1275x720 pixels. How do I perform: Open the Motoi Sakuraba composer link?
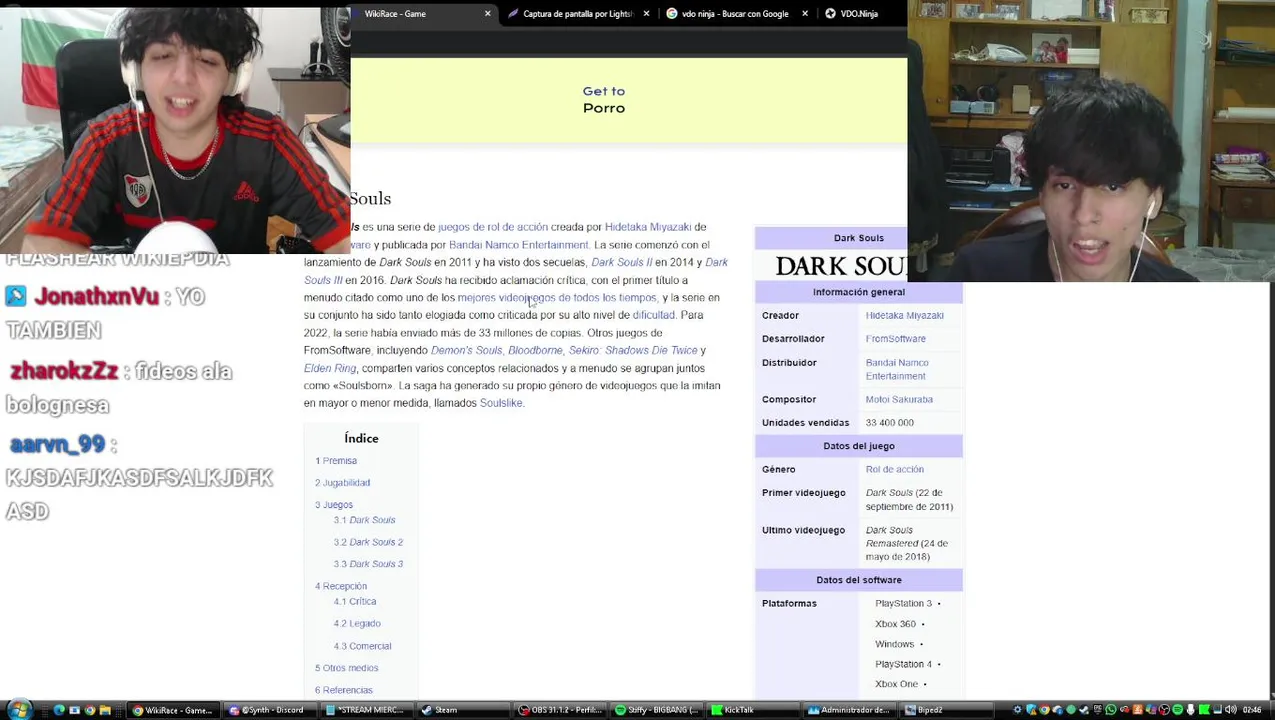tap(899, 400)
